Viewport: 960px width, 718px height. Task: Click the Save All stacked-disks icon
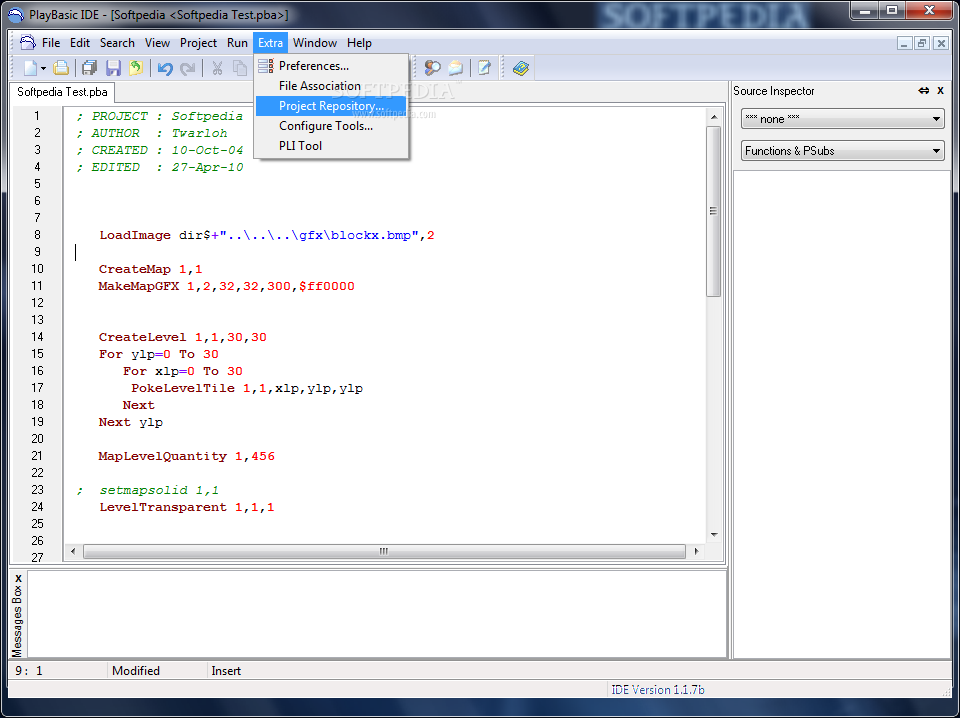(89, 68)
